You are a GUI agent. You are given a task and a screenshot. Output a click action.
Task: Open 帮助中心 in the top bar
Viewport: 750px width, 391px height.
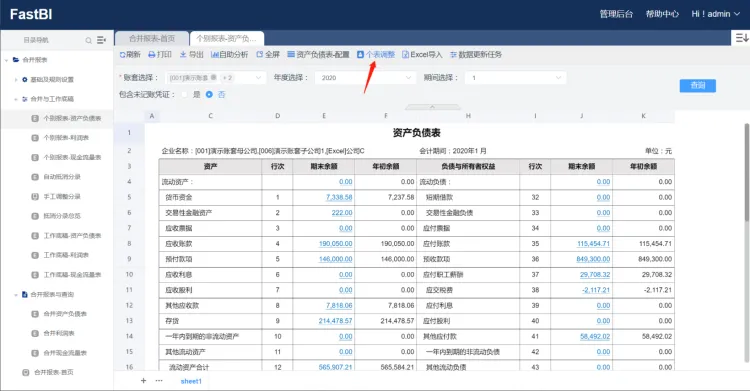point(662,14)
